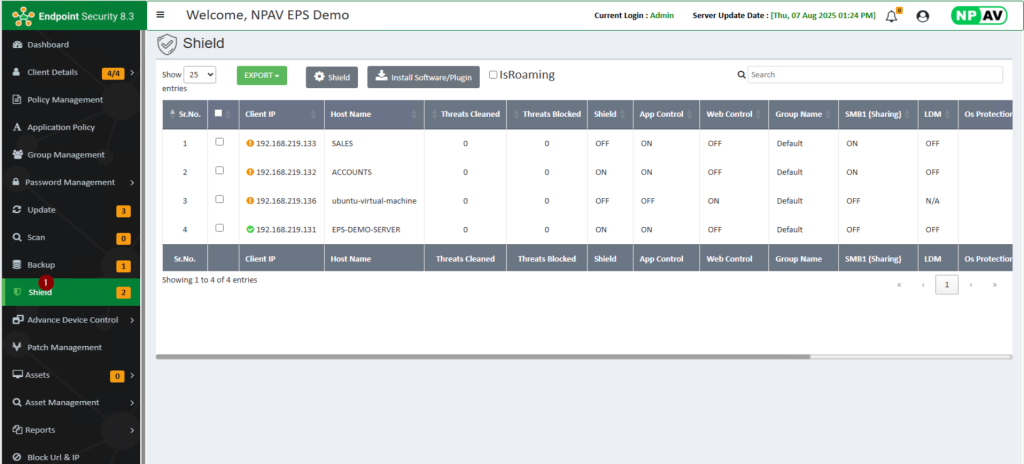Select the checkbox for ubuntu-virtual-machine row
This screenshot has width=1024, height=464.
[219, 199]
